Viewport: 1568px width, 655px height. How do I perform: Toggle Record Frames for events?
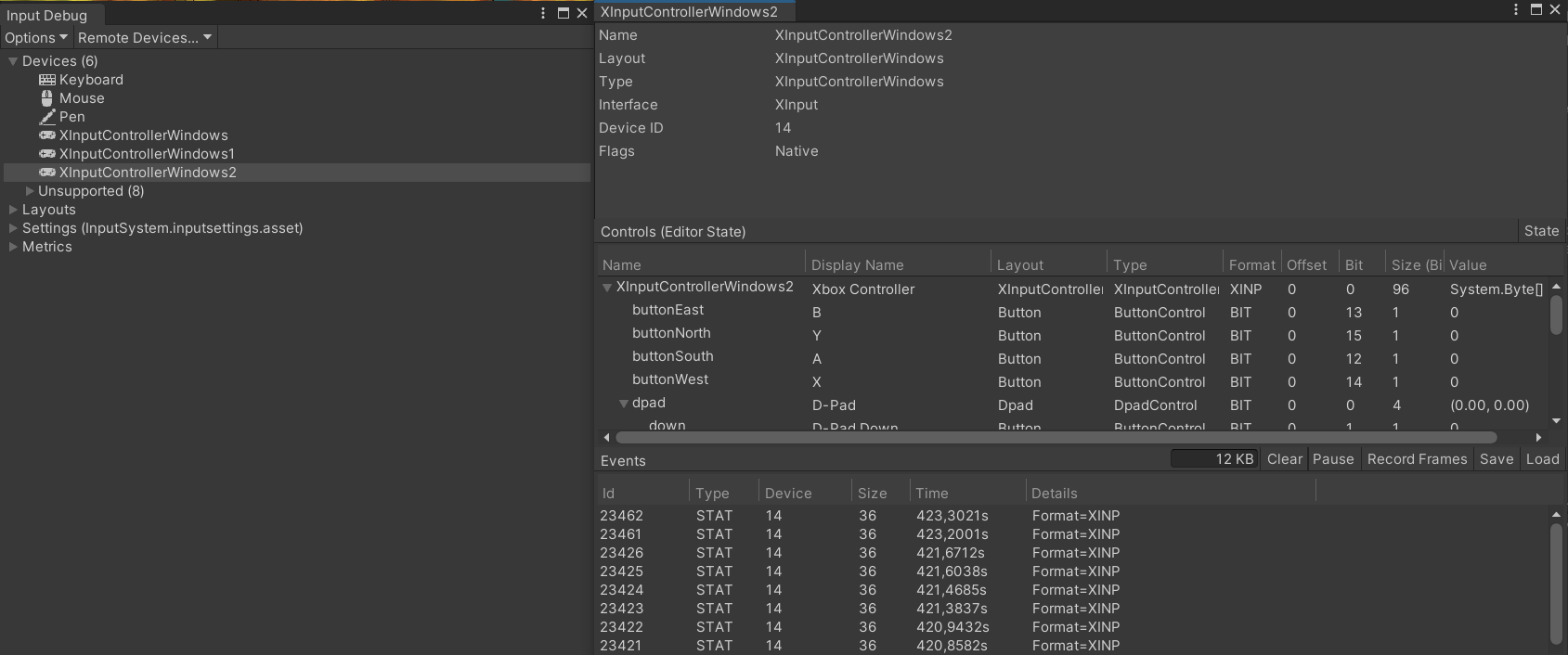click(1417, 459)
